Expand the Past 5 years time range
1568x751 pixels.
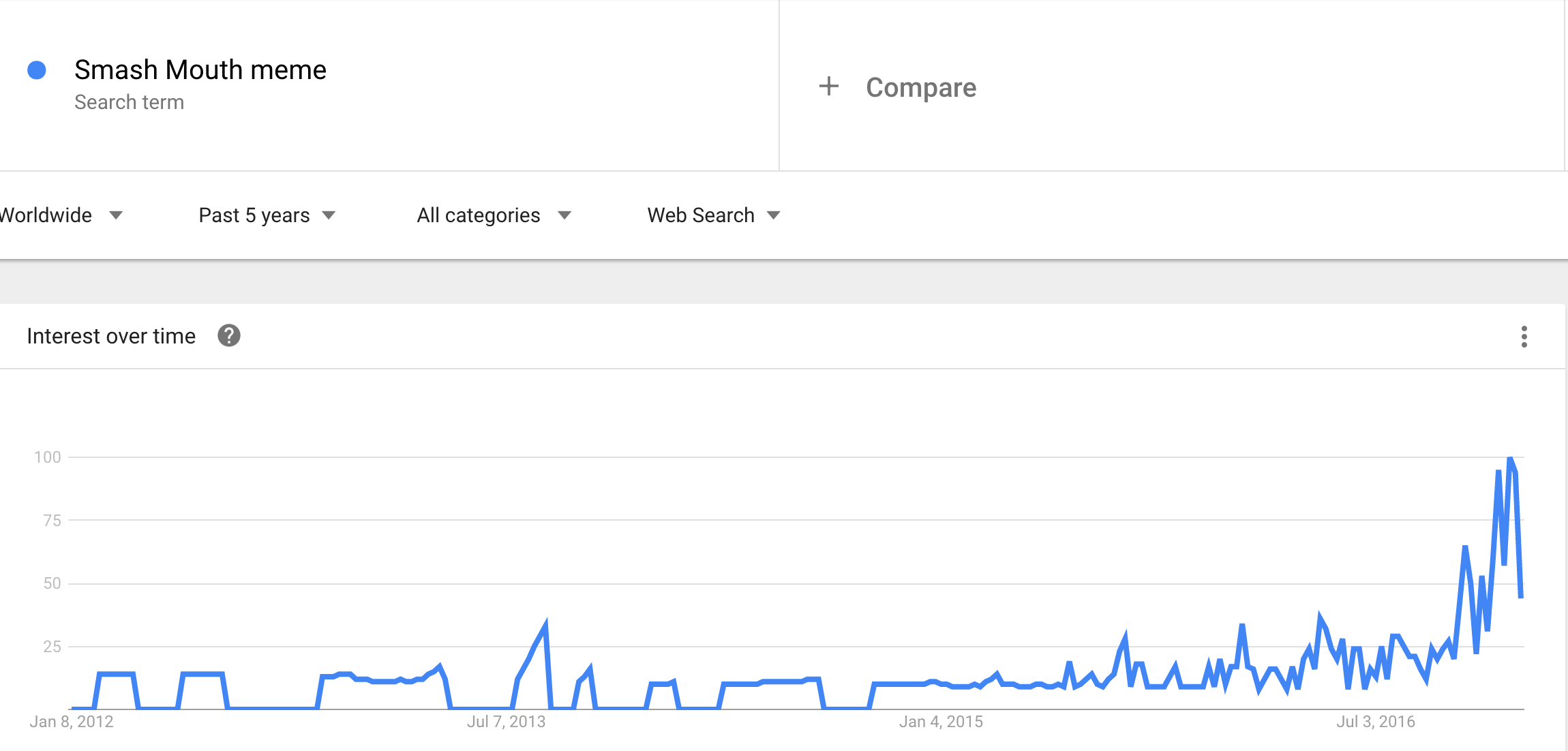click(254, 215)
